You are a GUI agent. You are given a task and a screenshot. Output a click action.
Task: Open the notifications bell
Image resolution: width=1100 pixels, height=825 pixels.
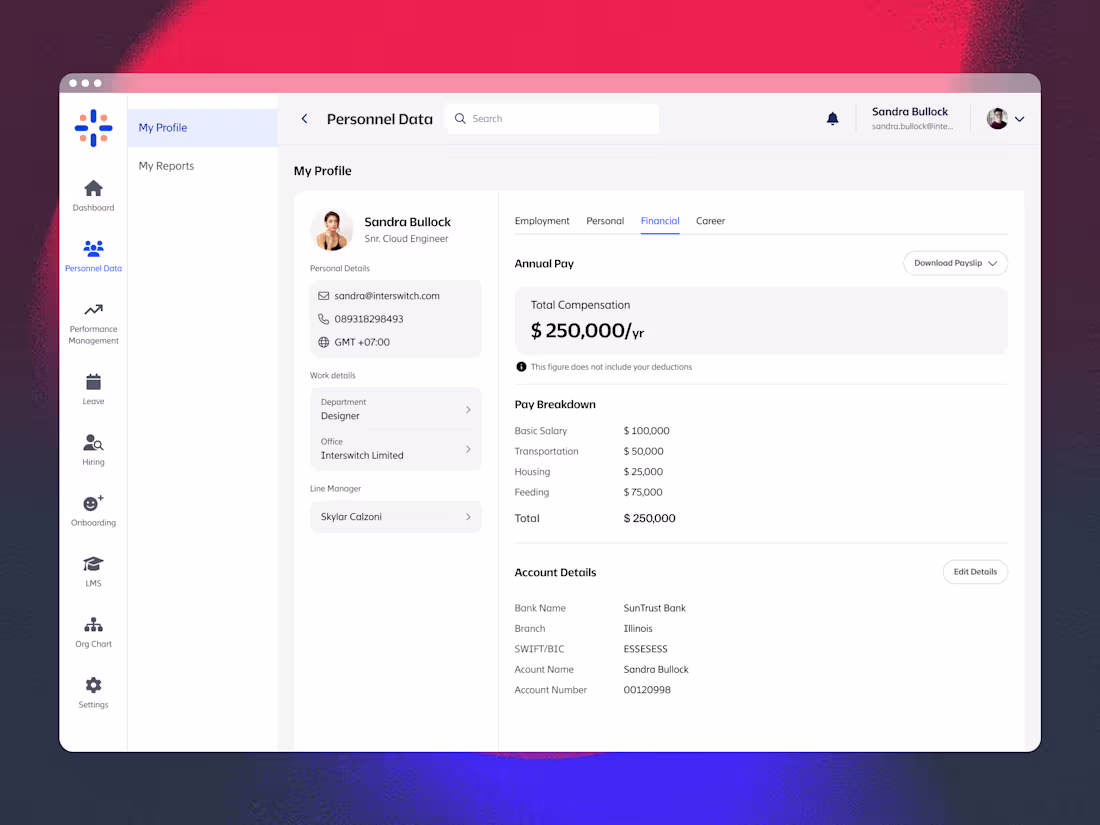833,118
